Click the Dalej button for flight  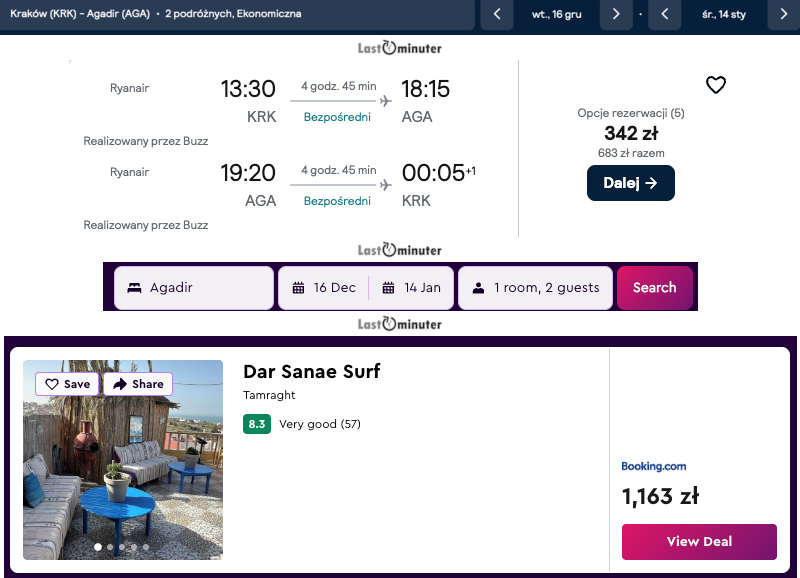630,183
